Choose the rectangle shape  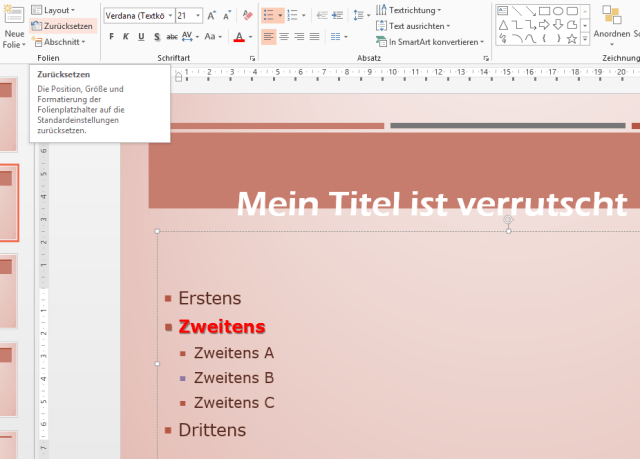(544, 11)
